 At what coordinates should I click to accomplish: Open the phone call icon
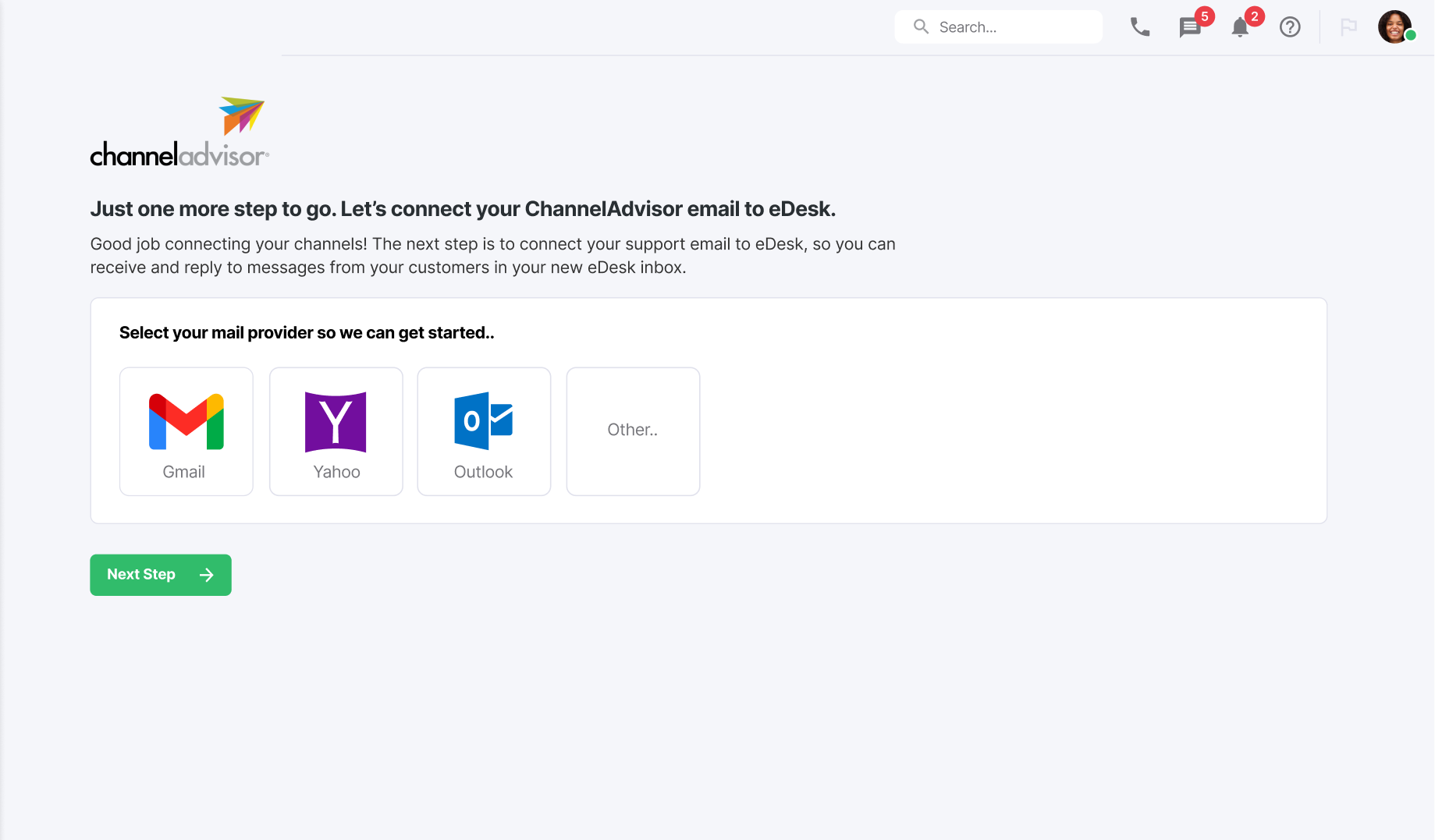1140,27
